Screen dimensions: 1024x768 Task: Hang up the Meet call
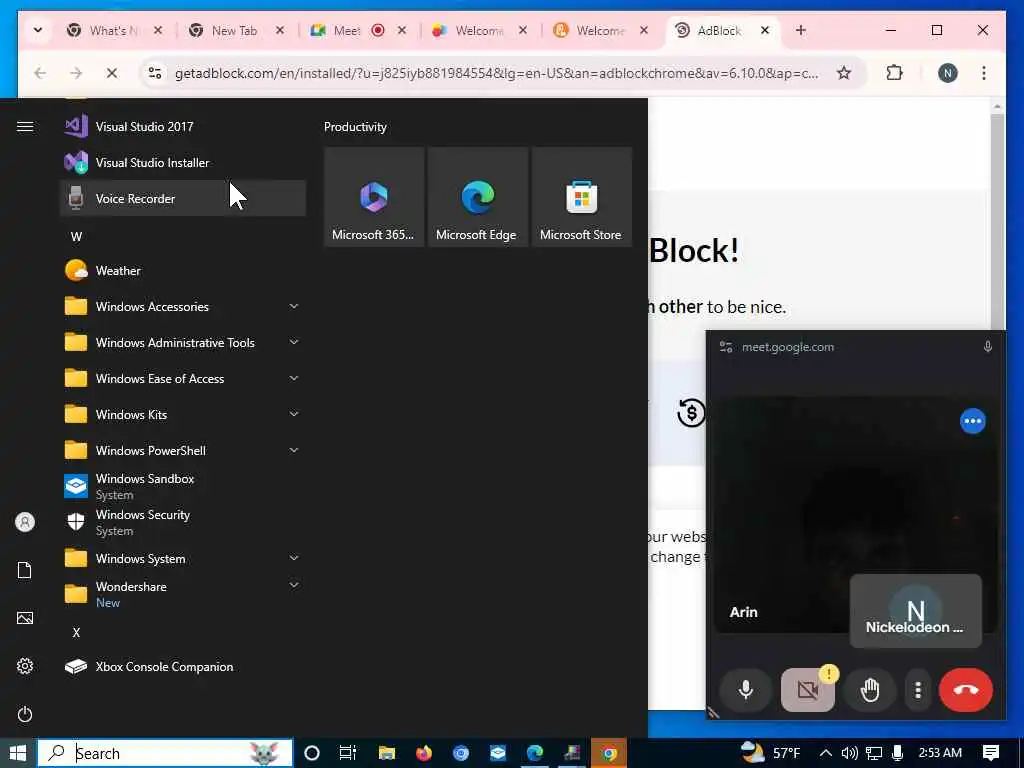pos(966,690)
